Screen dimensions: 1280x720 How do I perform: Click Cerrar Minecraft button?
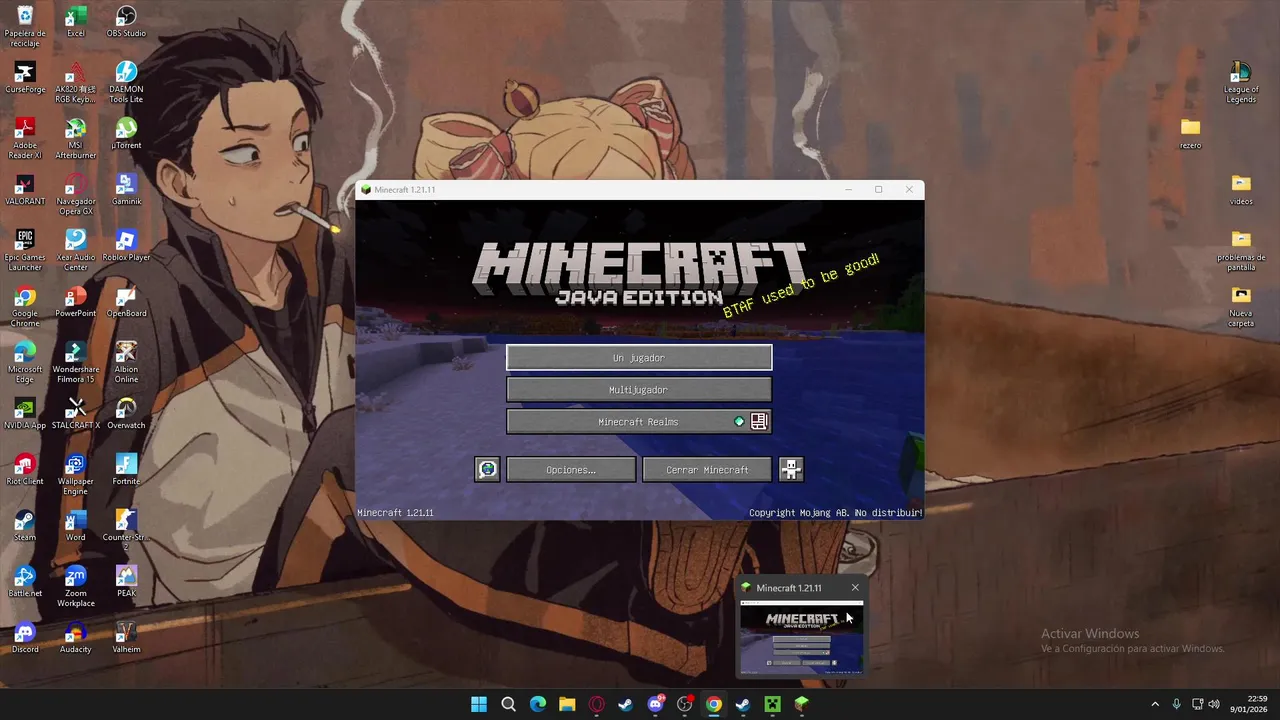[x=707, y=469]
